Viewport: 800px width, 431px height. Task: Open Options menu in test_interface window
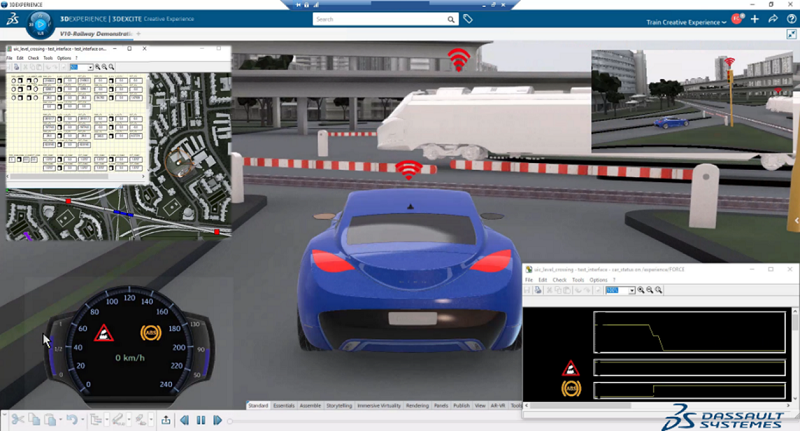point(64,58)
